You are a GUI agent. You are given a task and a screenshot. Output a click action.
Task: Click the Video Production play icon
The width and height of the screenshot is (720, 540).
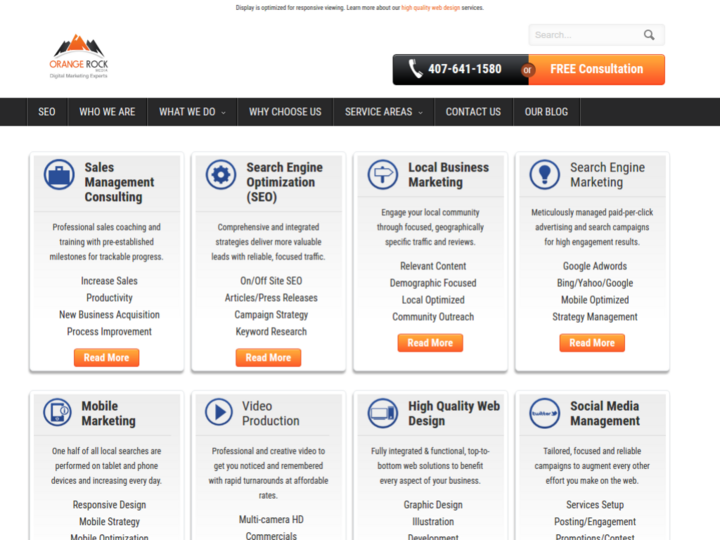219,412
